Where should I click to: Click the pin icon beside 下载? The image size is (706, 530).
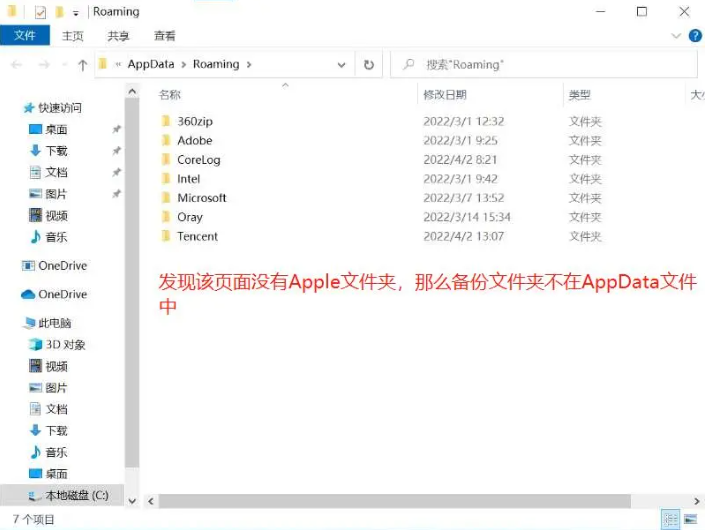click(x=116, y=151)
